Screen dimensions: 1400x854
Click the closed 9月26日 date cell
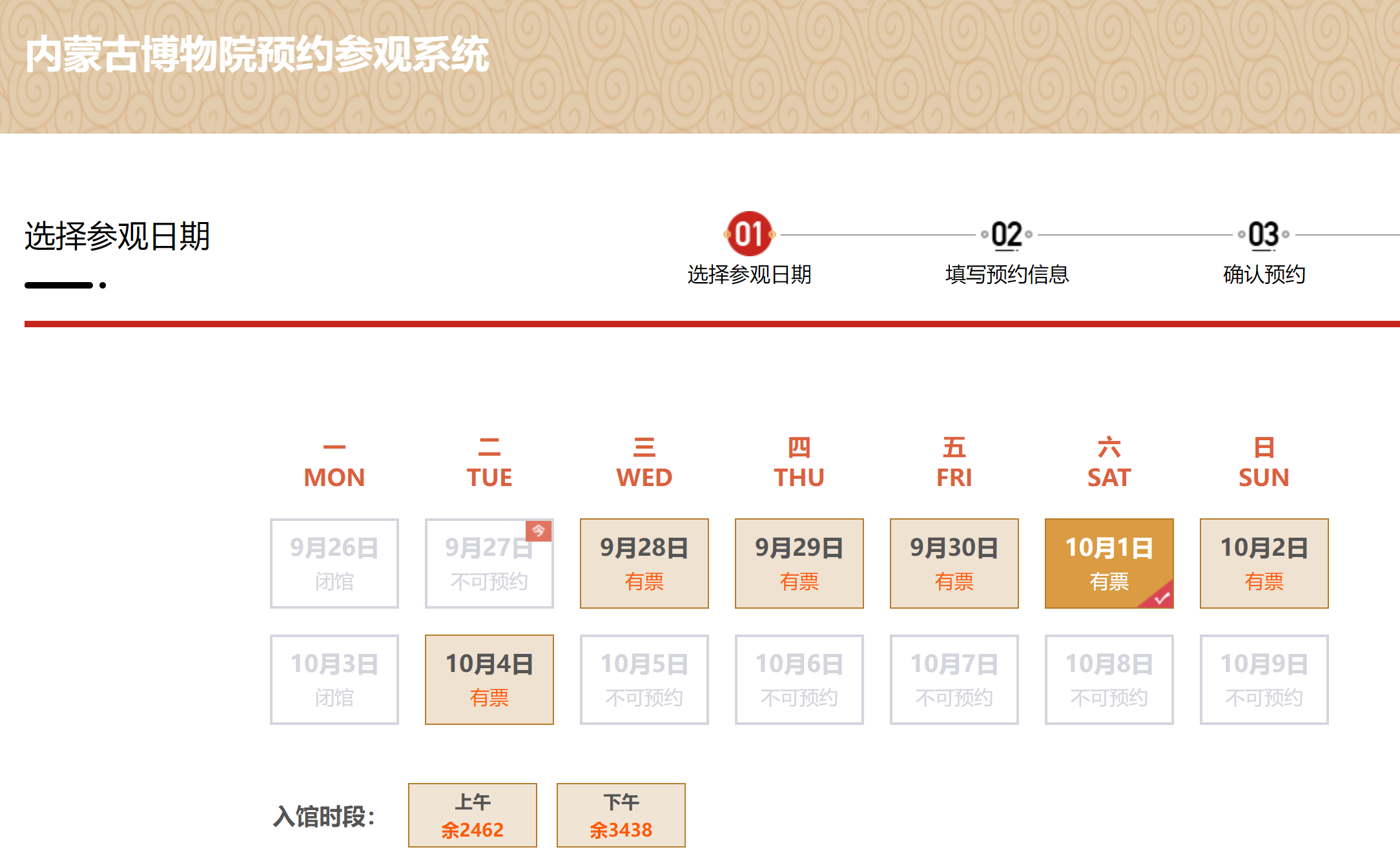(334, 563)
